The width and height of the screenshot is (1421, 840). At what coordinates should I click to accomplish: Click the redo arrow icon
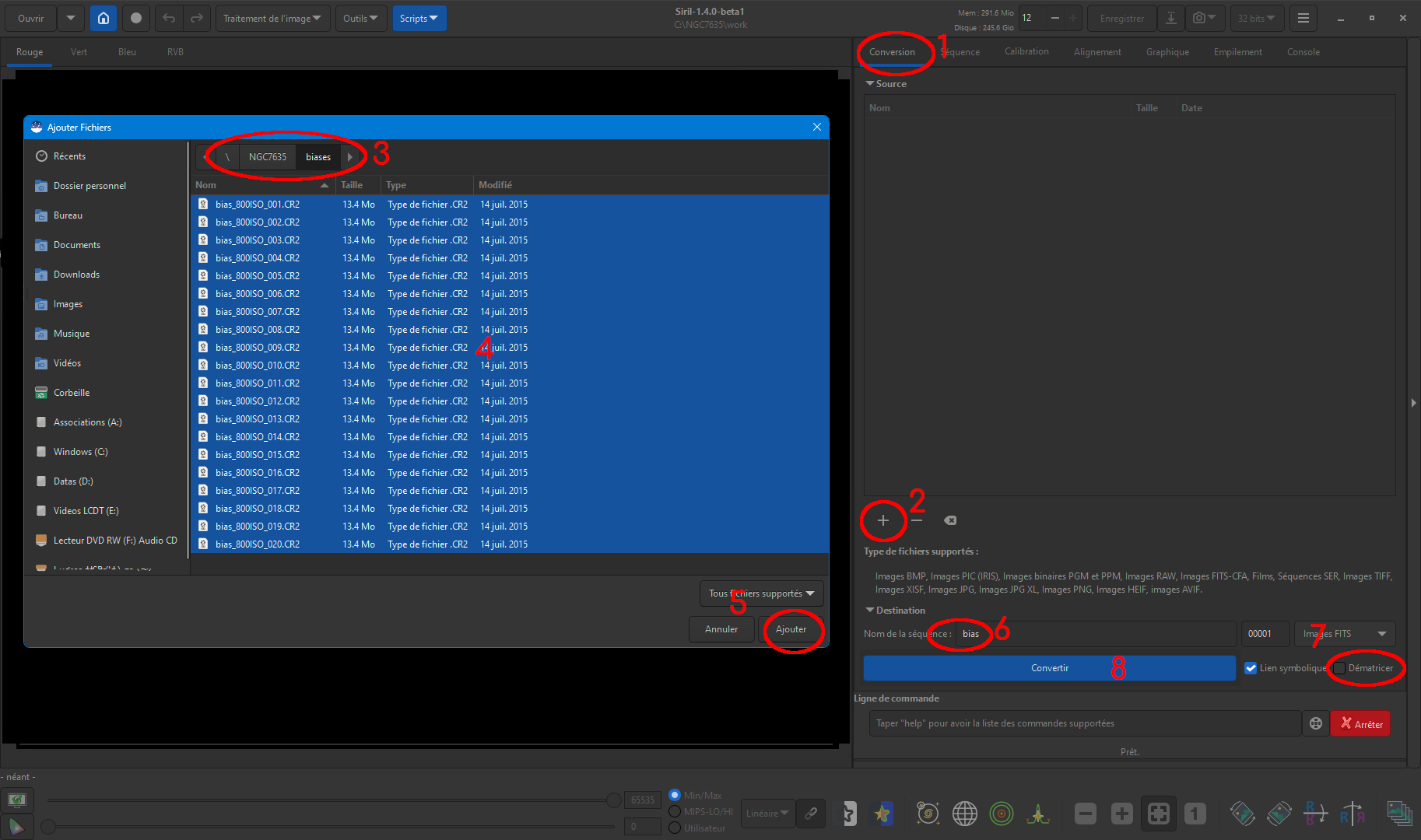[x=197, y=18]
